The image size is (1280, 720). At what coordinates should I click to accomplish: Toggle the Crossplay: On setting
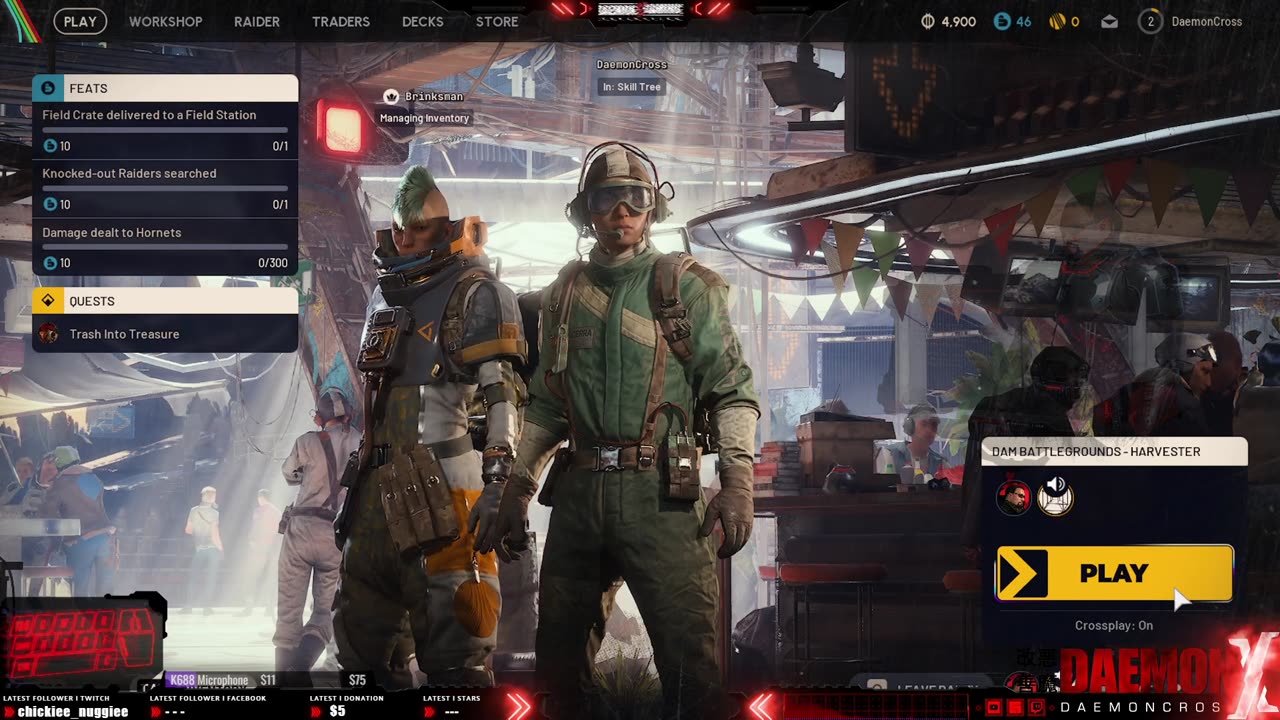click(1114, 626)
